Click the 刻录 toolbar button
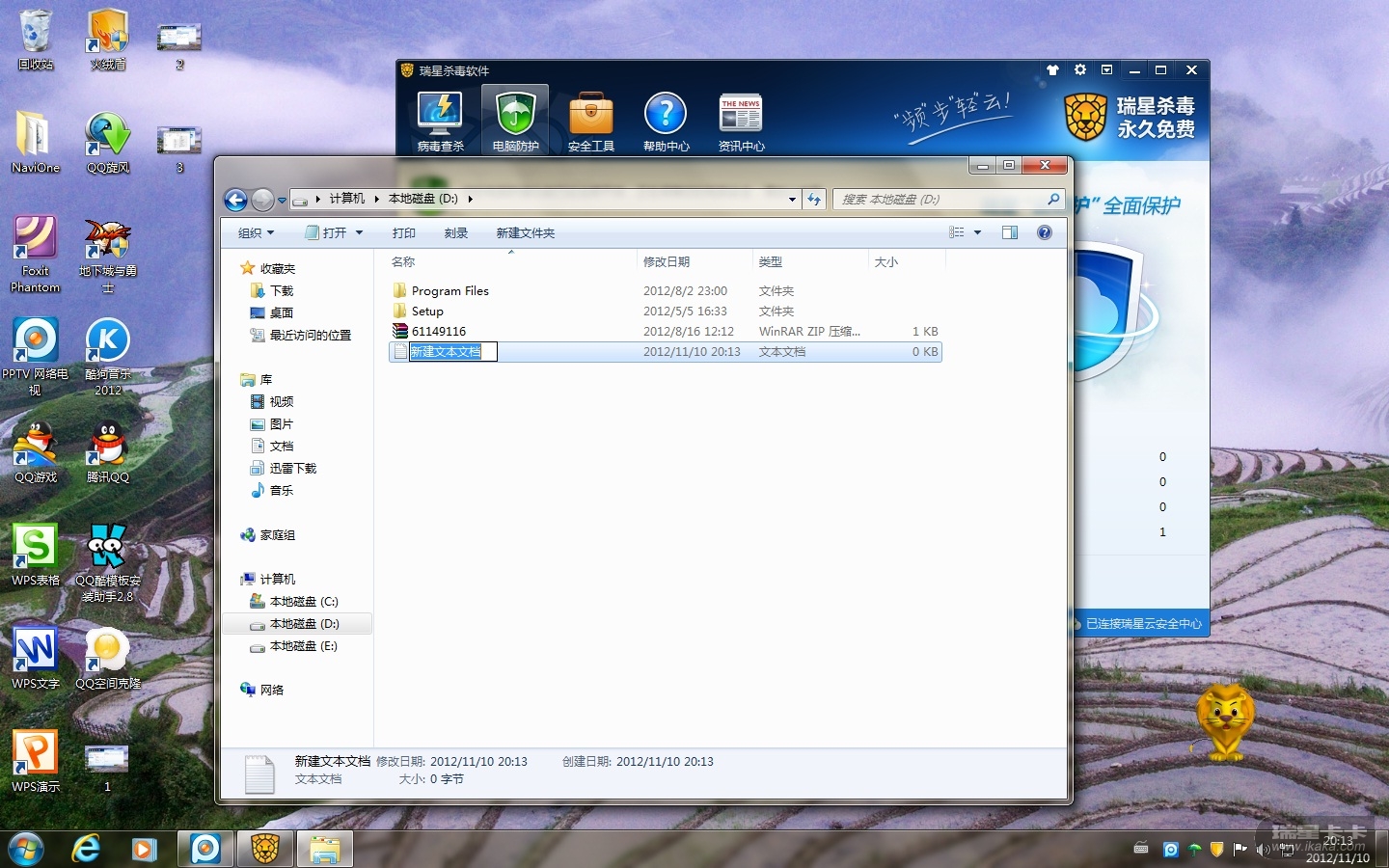 (455, 233)
